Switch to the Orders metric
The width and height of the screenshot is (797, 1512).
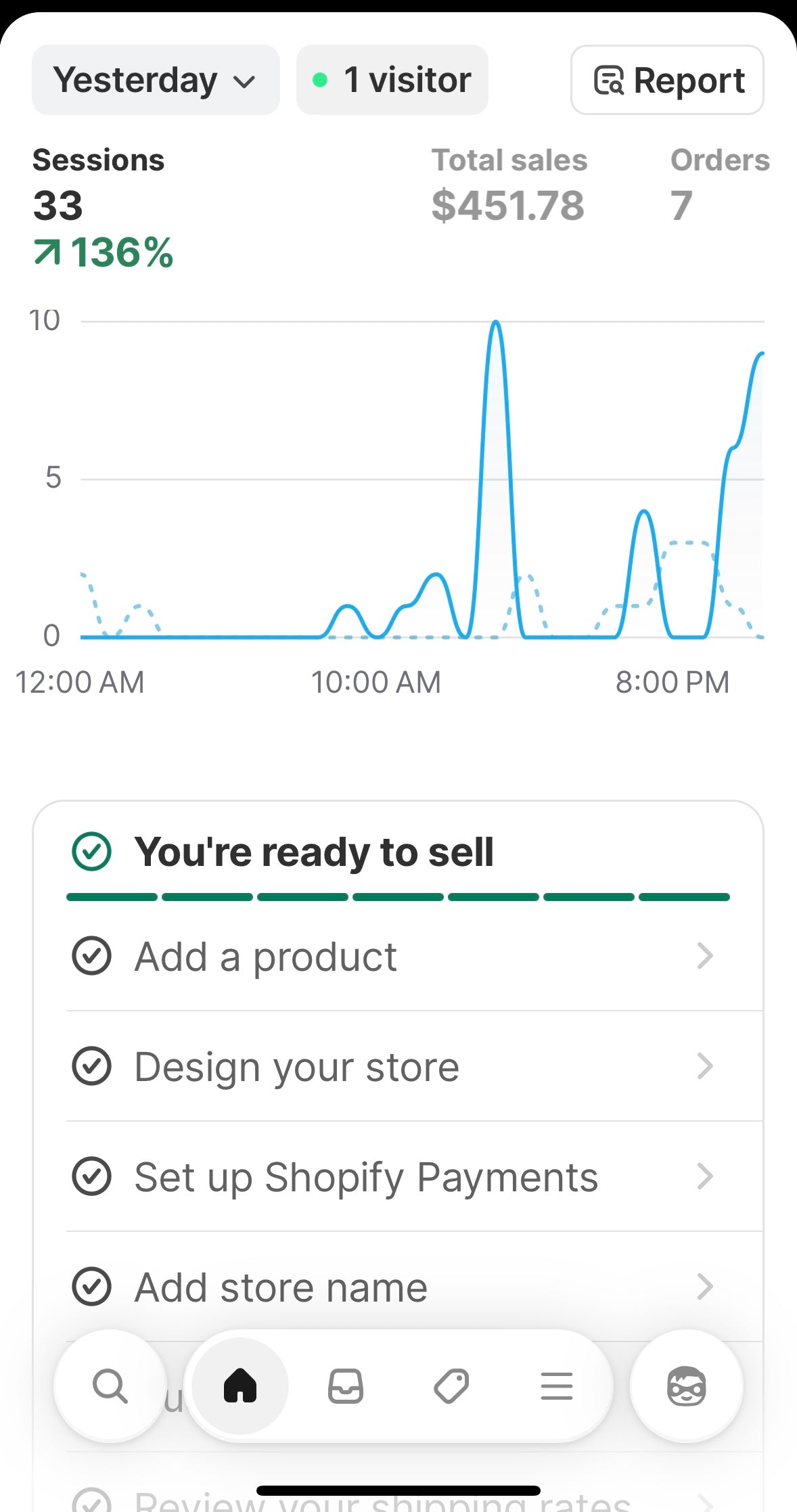point(719,184)
